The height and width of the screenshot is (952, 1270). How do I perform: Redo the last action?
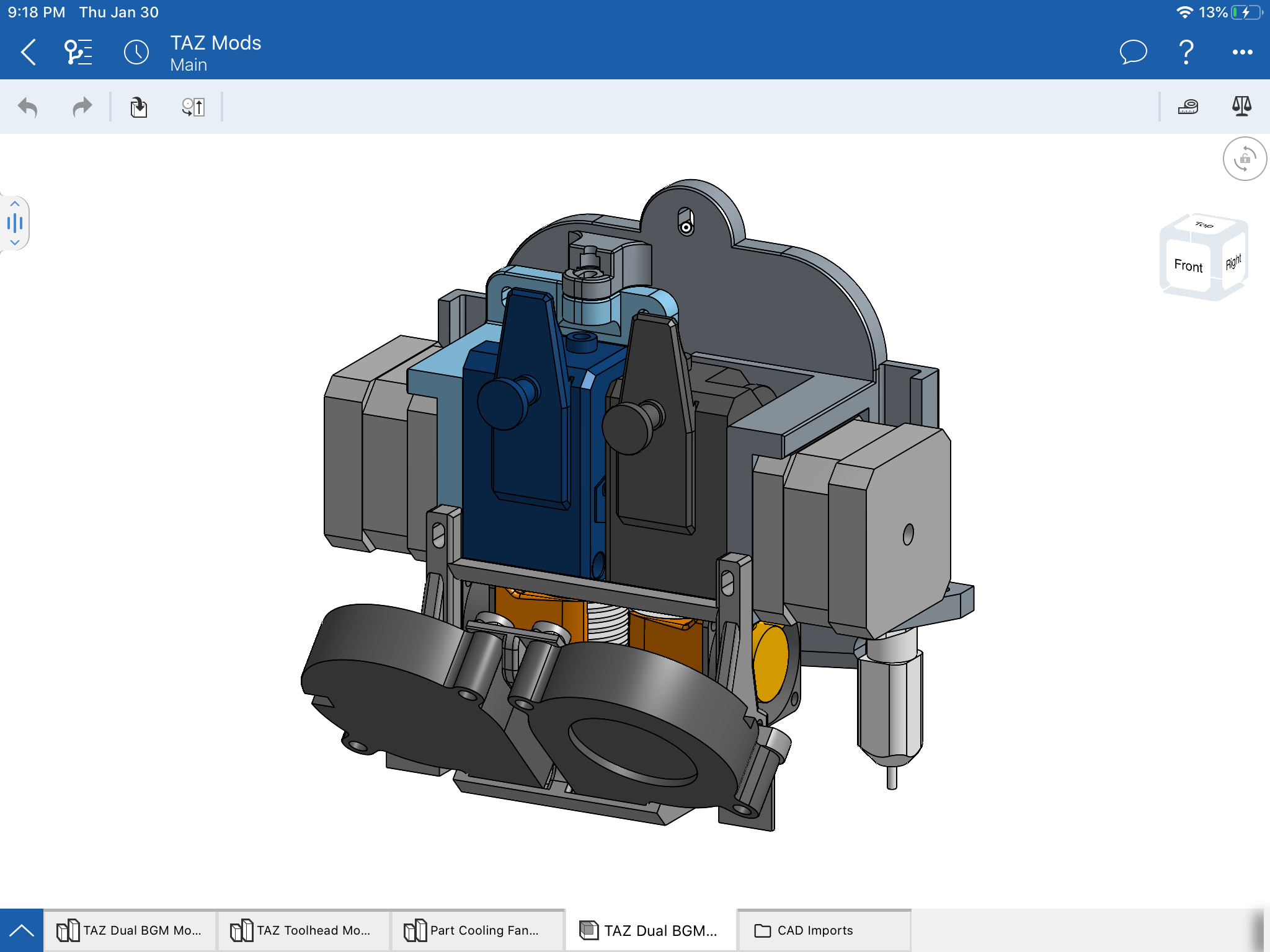coord(81,107)
